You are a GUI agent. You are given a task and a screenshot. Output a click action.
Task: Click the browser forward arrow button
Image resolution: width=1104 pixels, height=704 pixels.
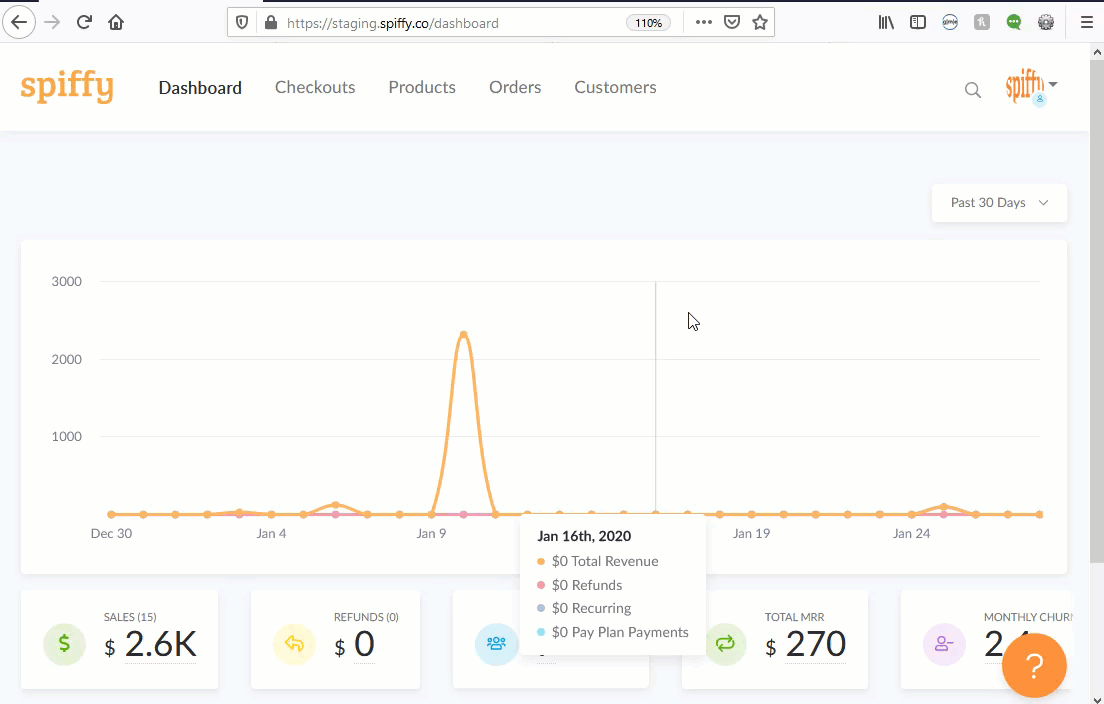point(52,23)
